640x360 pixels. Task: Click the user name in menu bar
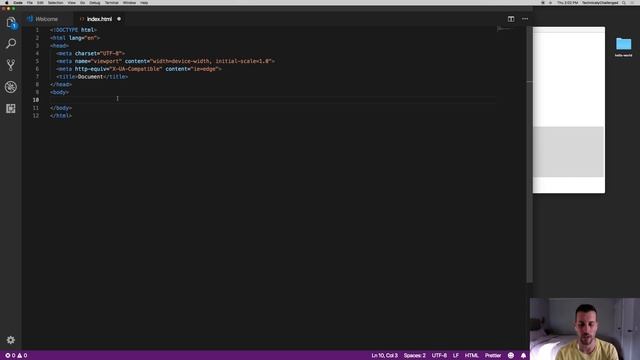[600, 2]
